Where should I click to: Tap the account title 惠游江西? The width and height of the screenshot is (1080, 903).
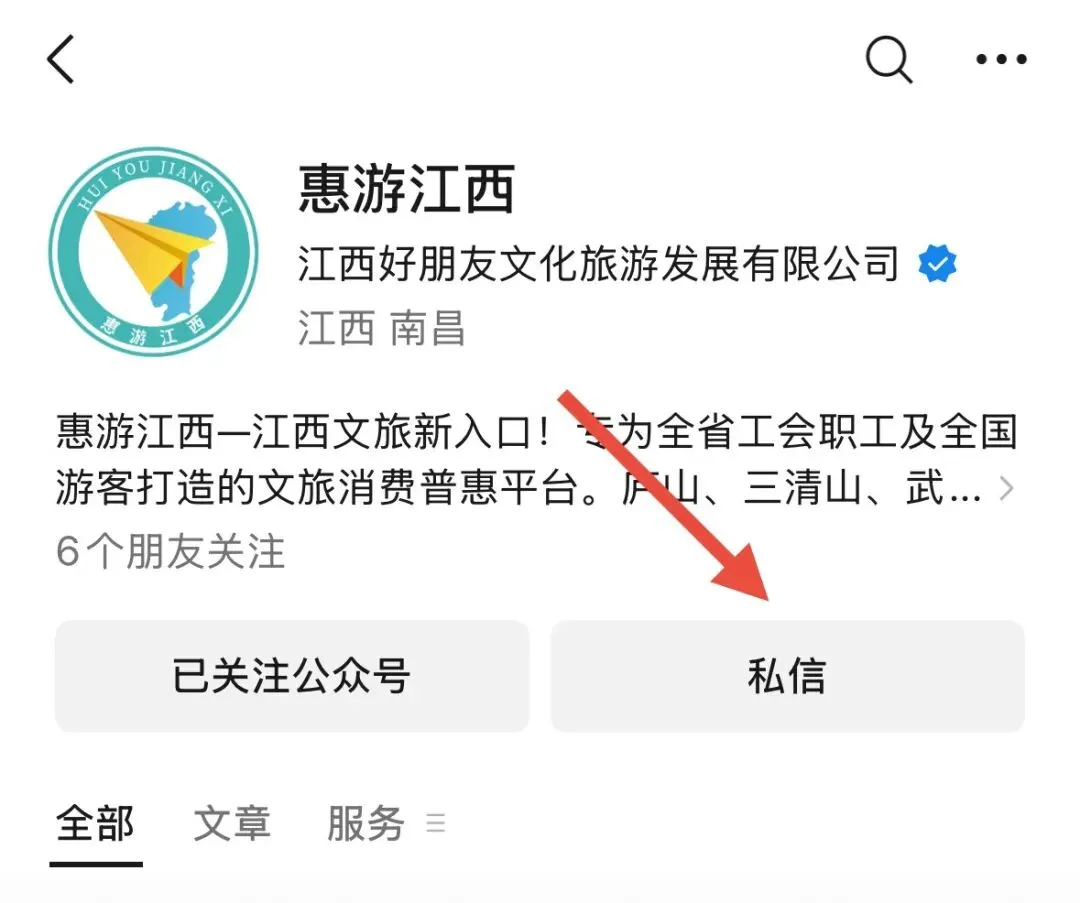click(x=407, y=189)
